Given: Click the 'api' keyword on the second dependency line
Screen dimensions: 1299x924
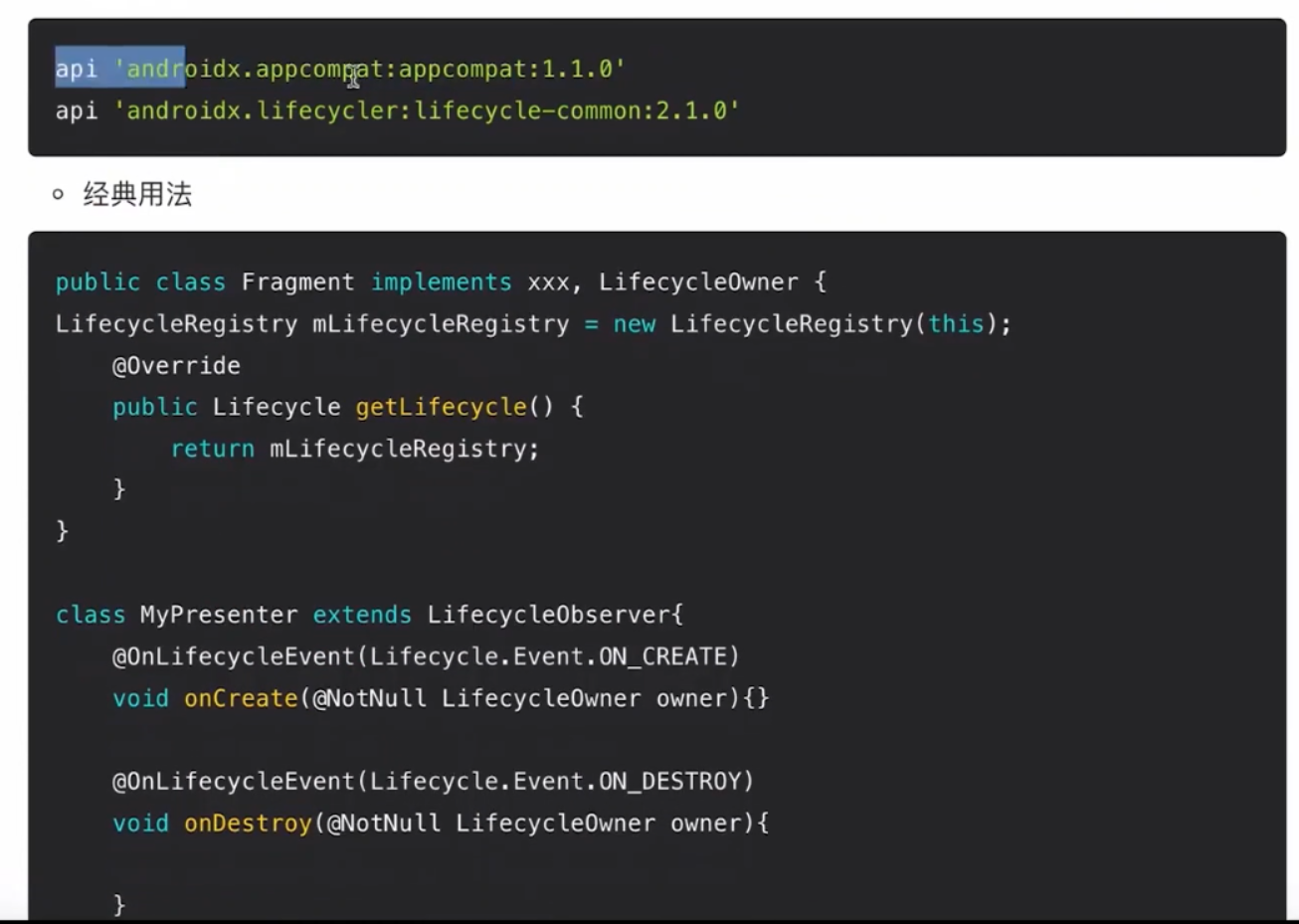Looking at the screenshot, I should [x=77, y=110].
